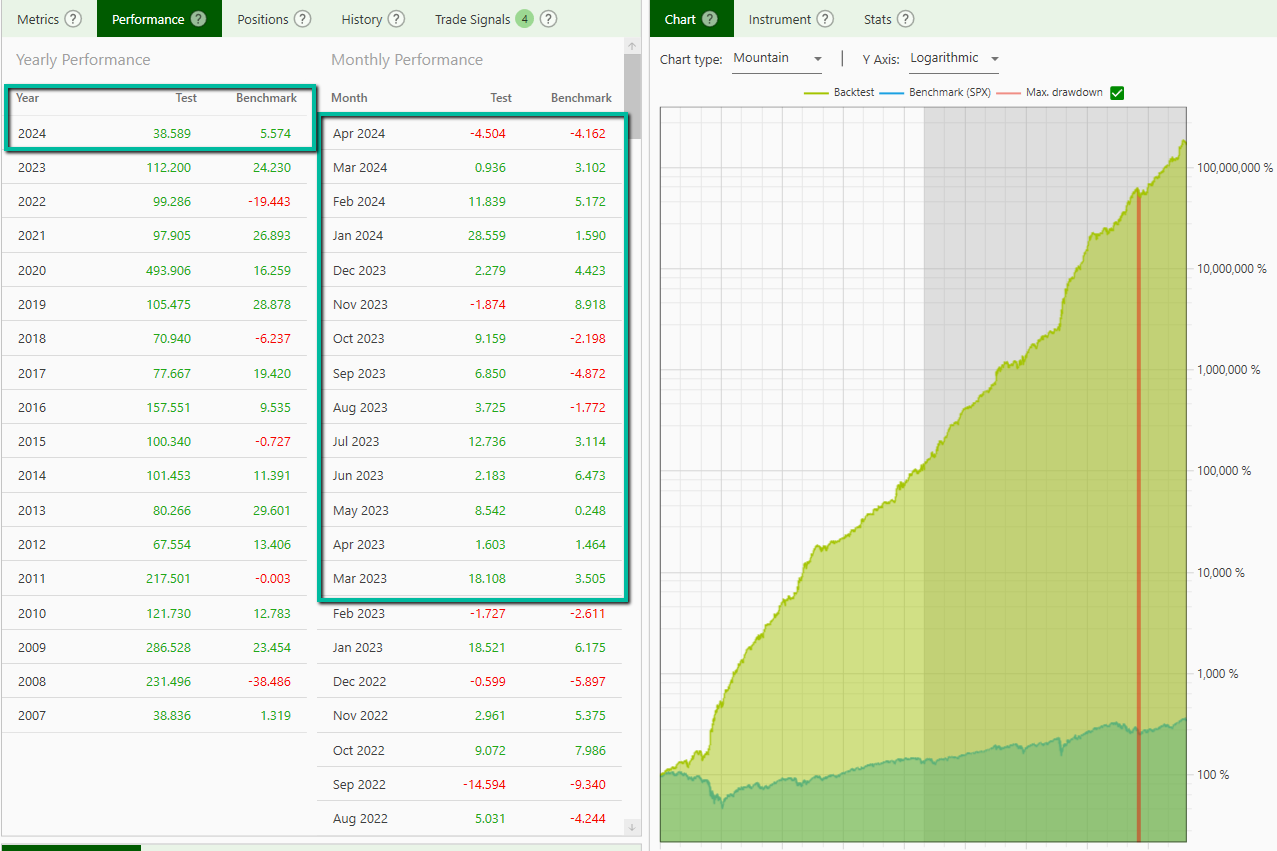Screen dimensions: 1277x851
Task: Select the 2024 yearly row
Action: pyautogui.click(x=155, y=133)
